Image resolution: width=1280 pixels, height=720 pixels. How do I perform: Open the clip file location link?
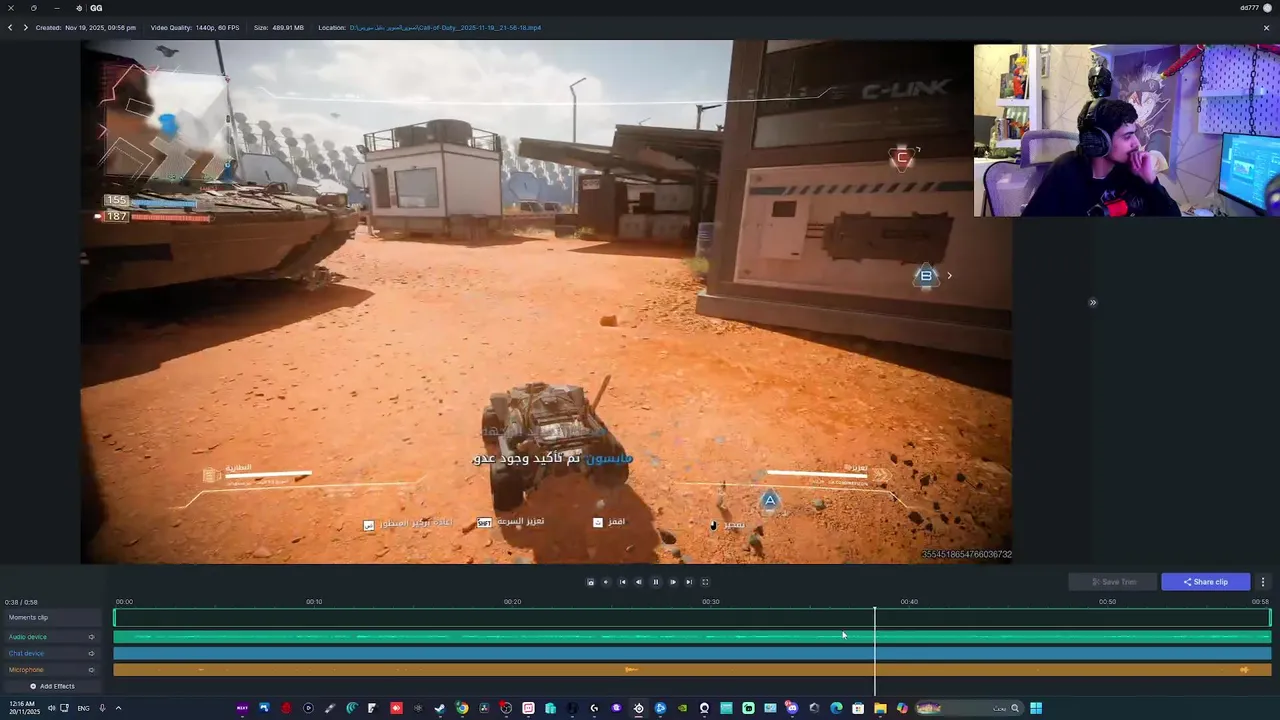445,28
